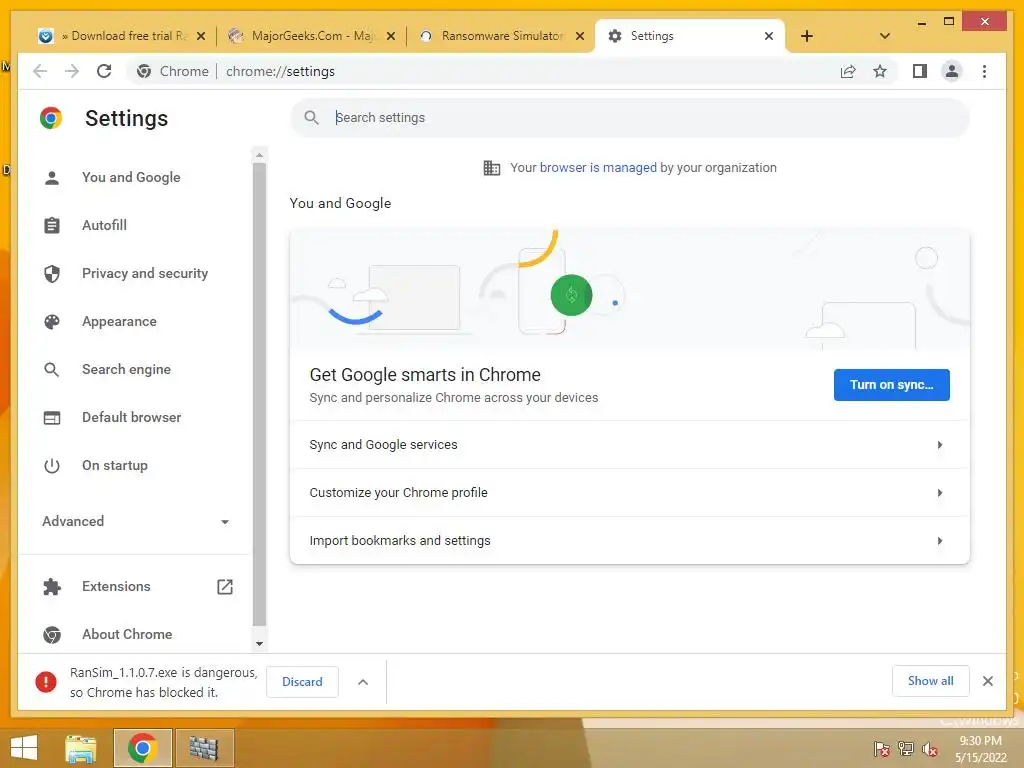The image size is (1024, 768).
Task: Open the new tab plus button
Action: pyautogui.click(x=807, y=36)
